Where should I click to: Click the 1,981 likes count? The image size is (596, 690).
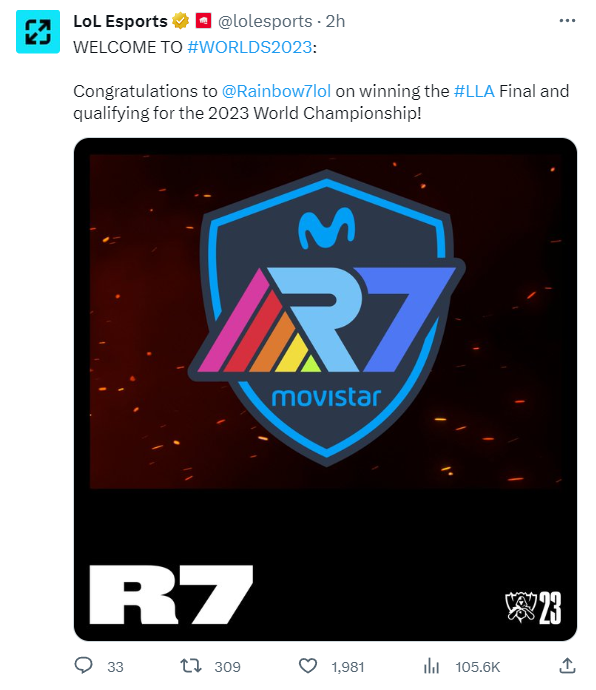pos(348,667)
